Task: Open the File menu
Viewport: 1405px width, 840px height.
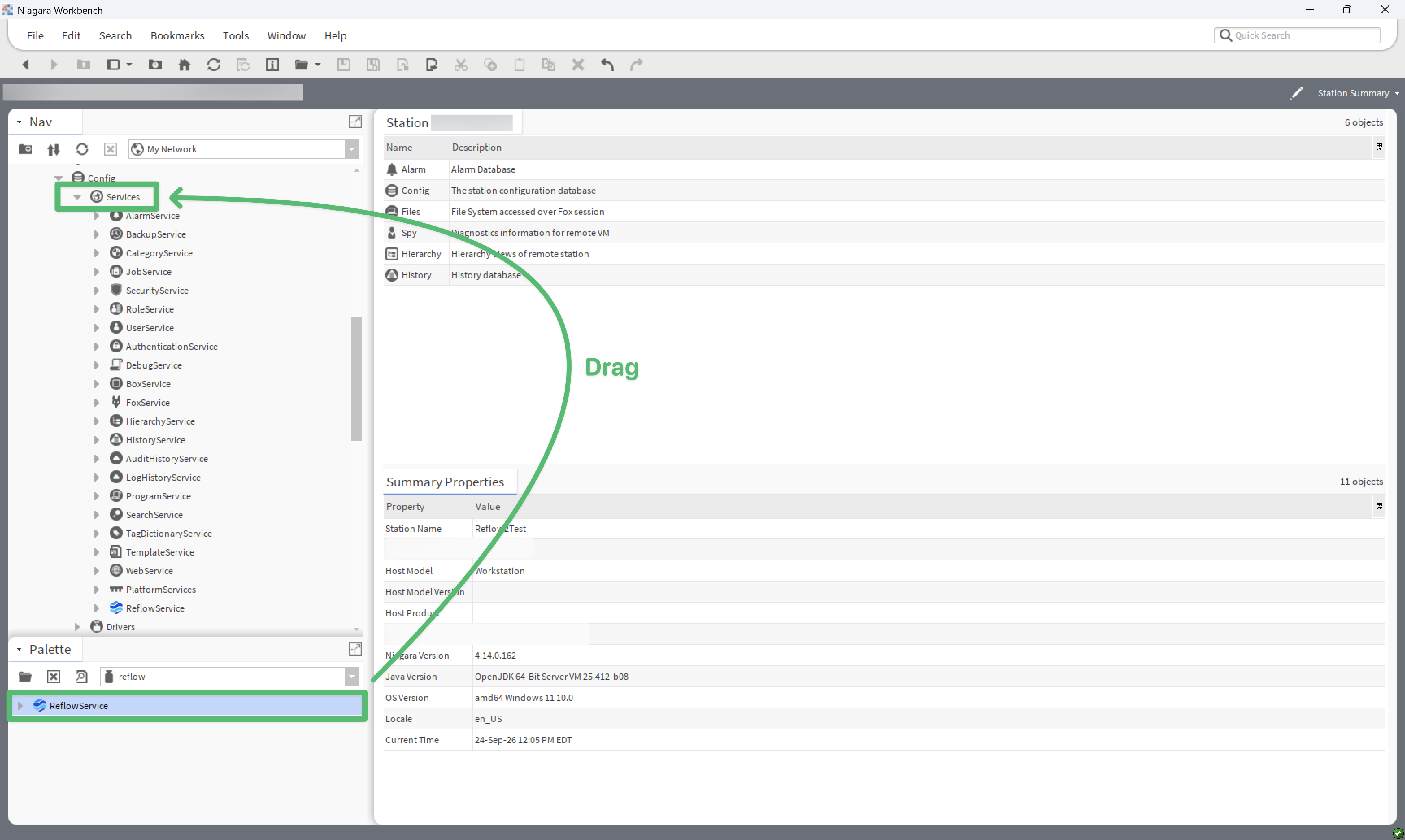Action: click(x=35, y=36)
